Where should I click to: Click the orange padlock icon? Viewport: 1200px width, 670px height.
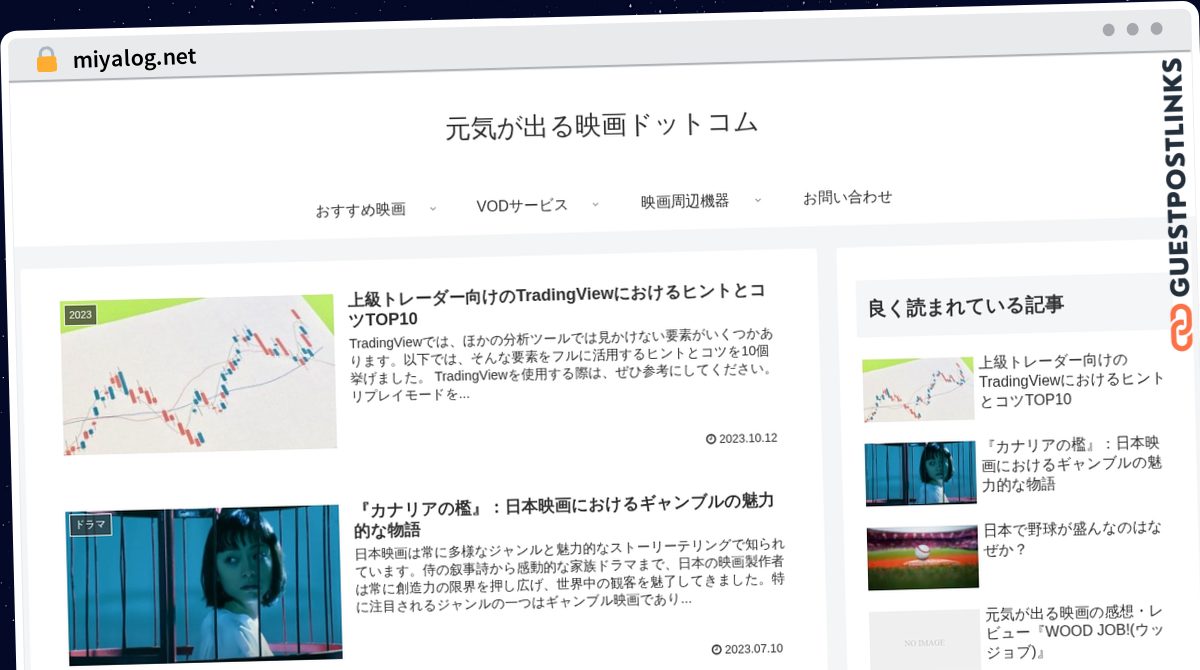click(x=46, y=59)
